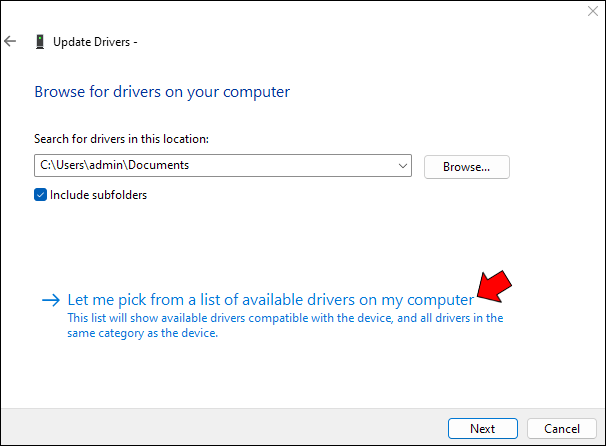The image size is (606, 446).
Task: Close the Update Drivers dialog
Action: pos(592,13)
